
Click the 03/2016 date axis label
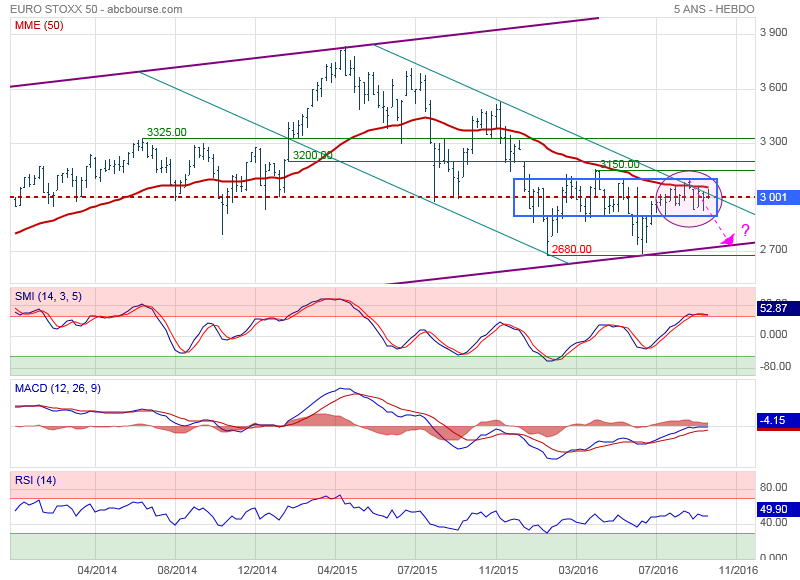[x=578, y=570]
